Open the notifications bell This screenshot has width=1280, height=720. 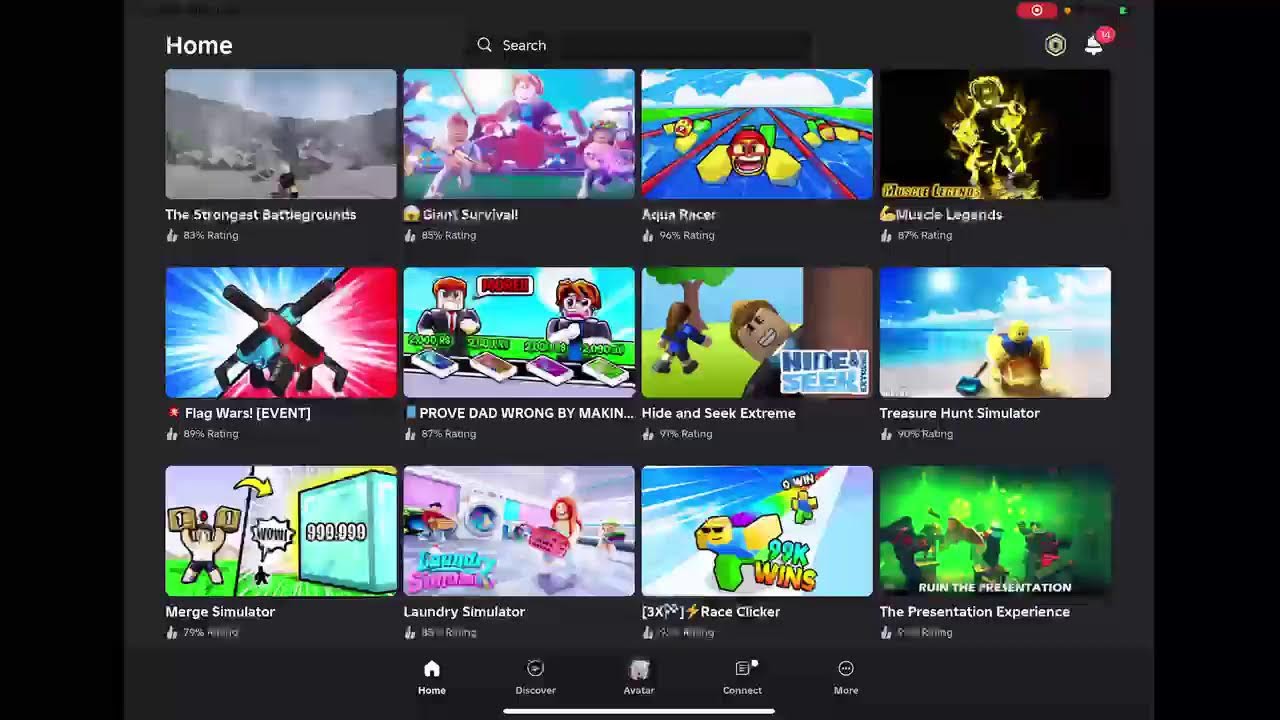pos(1095,44)
